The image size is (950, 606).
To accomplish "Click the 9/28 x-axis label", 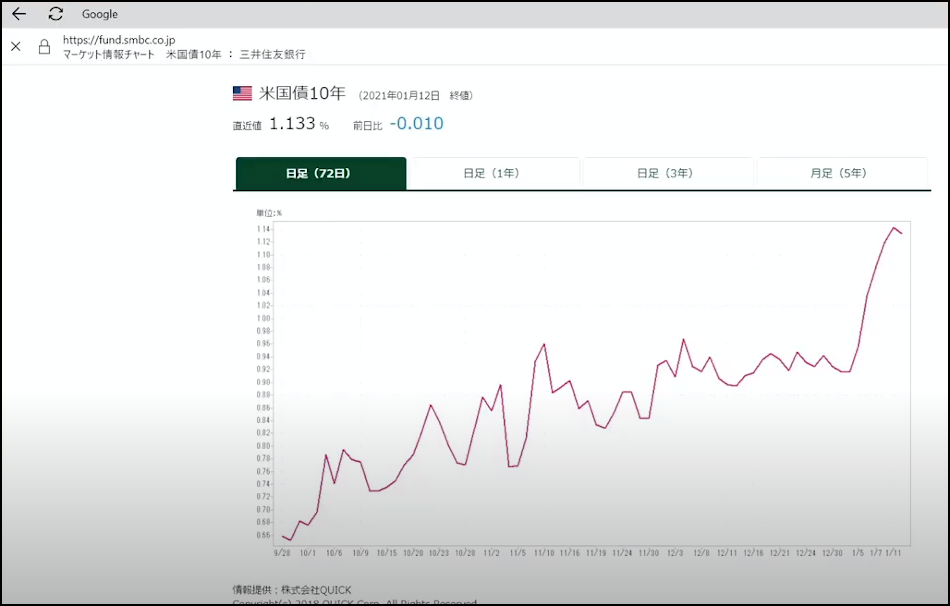I will coord(282,553).
